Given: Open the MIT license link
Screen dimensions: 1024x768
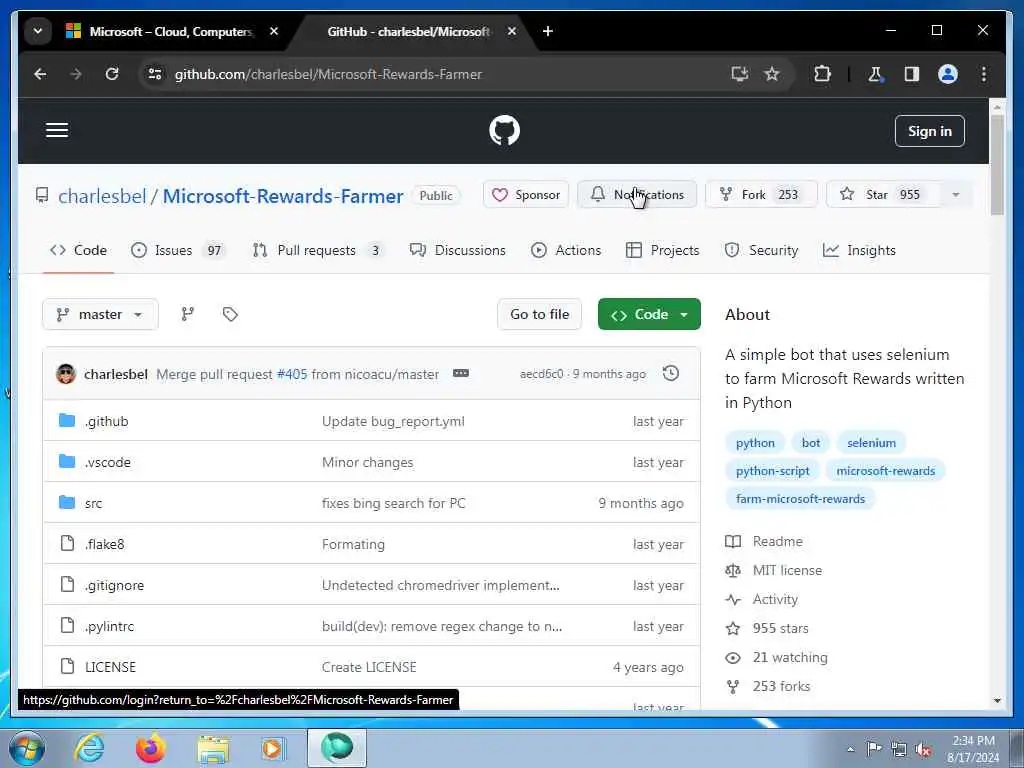Looking at the screenshot, I should point(774,570).
